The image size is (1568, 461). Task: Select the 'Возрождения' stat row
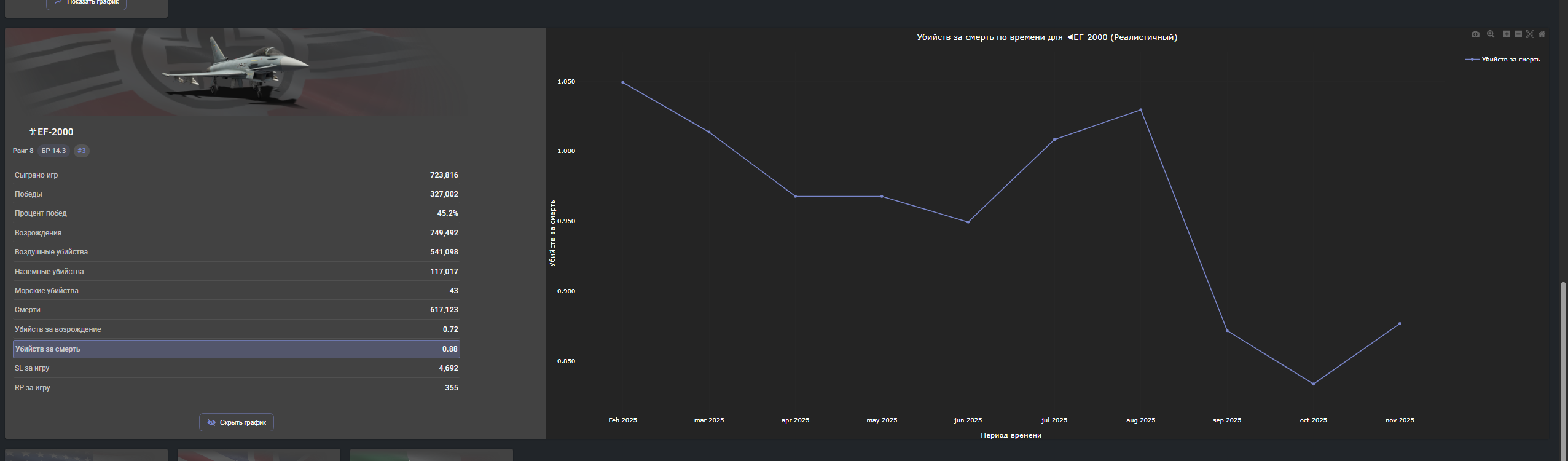coord(237,233)
